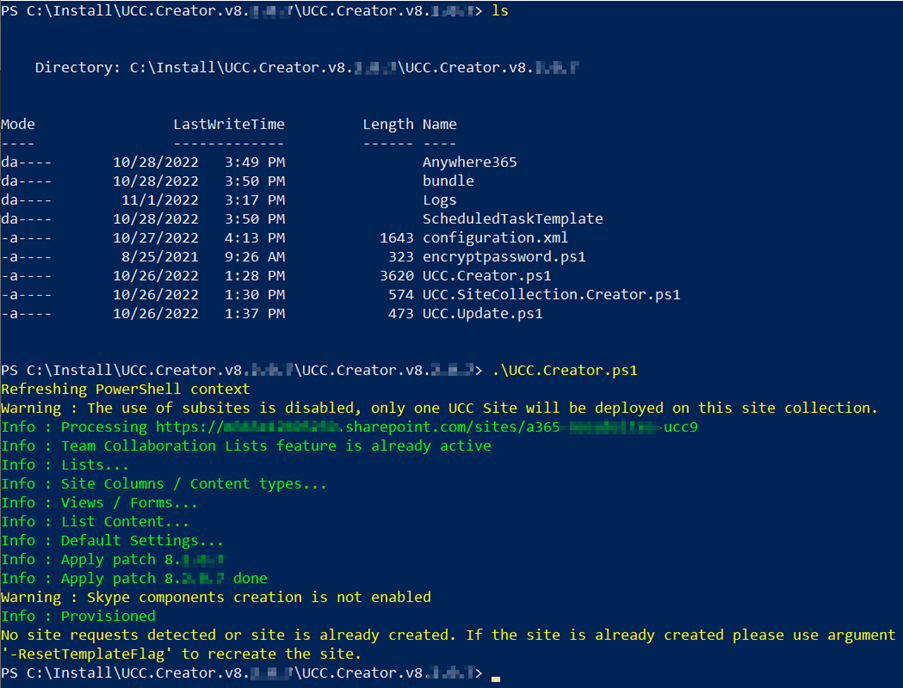The image size is (903, 688).
Task: Click the Name column header
Action: tap(439, 124)
